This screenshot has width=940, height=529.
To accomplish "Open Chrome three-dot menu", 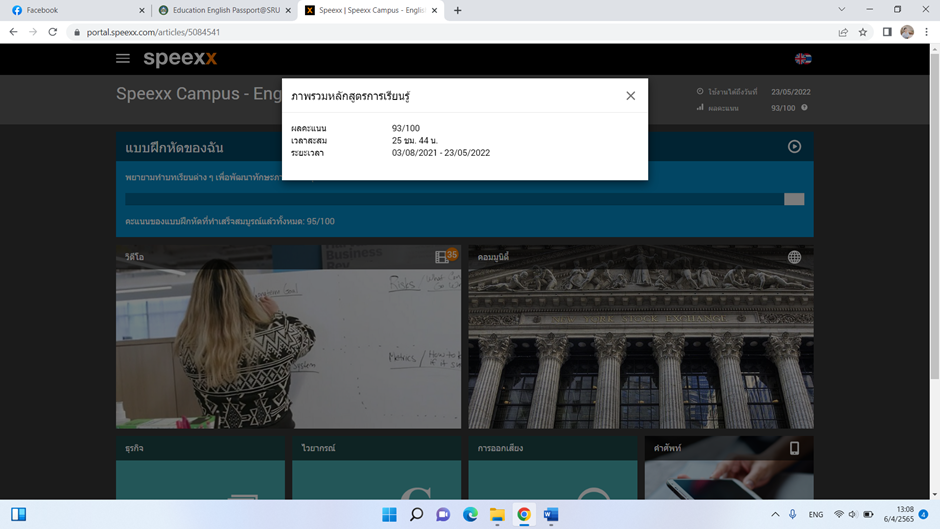I will pos(927,32).
